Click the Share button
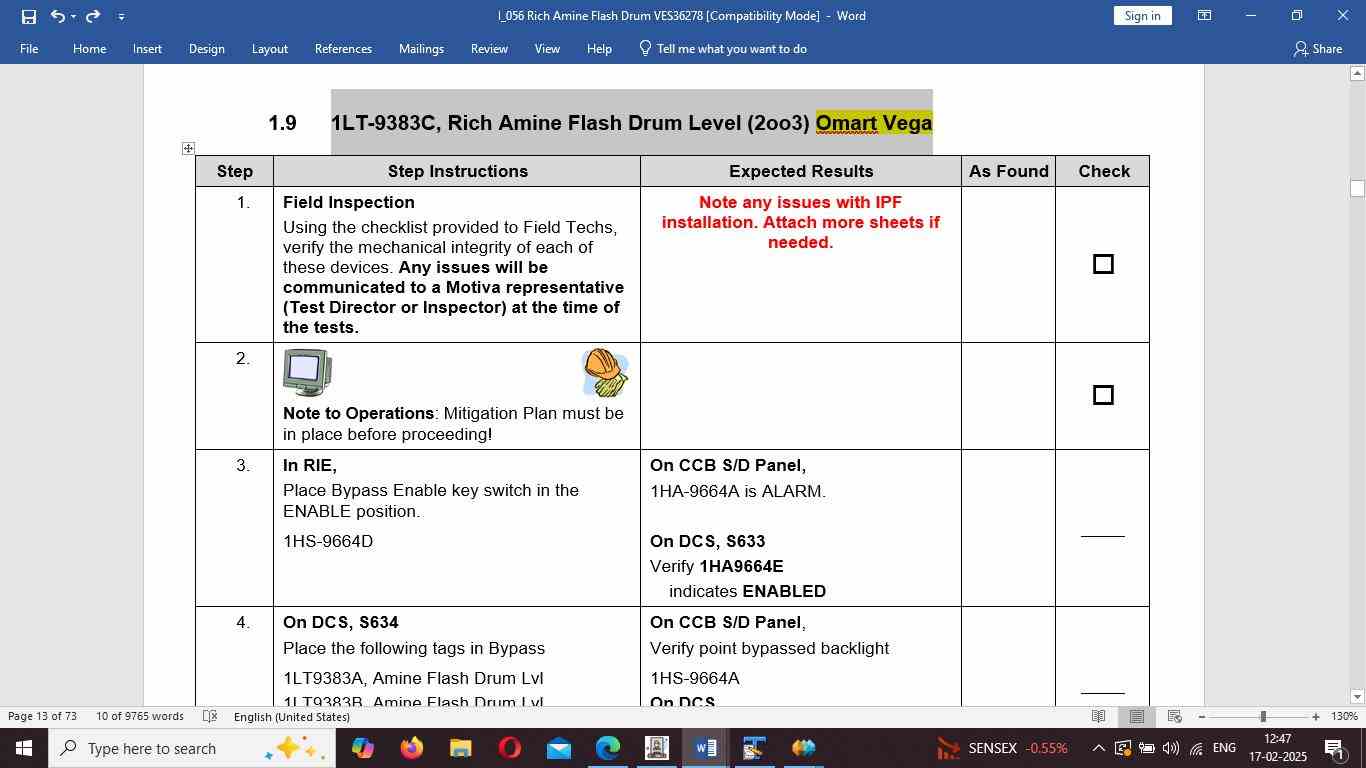 [x=1317, y=48]
